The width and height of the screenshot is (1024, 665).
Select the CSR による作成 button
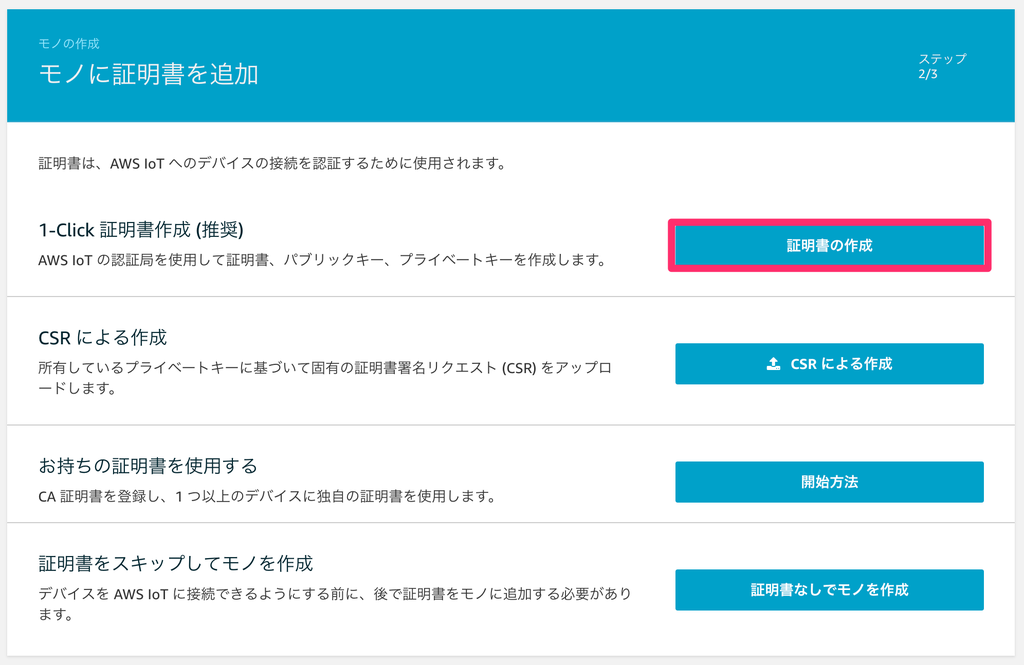829,364
